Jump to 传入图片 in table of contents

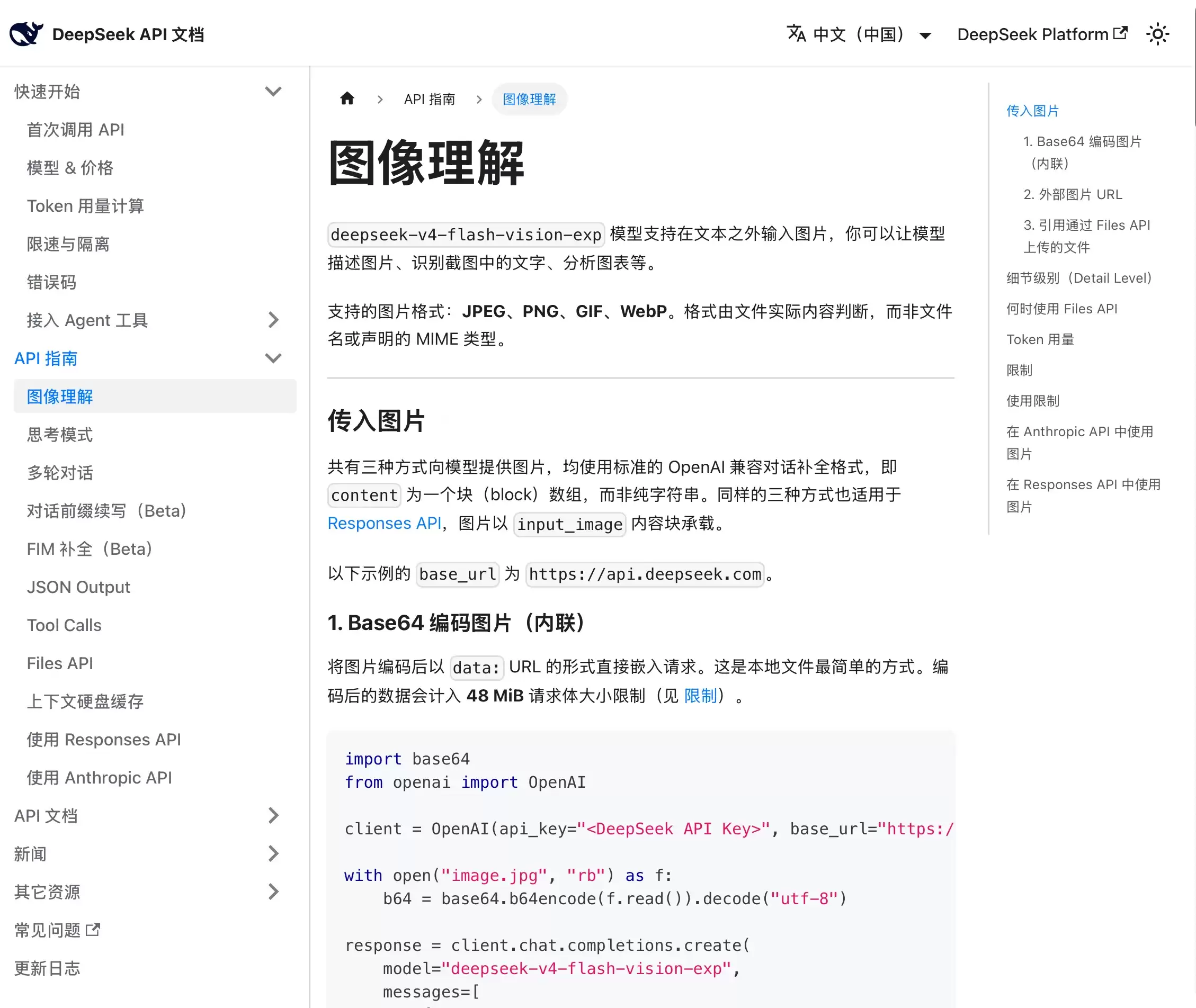pos(1032,110)
